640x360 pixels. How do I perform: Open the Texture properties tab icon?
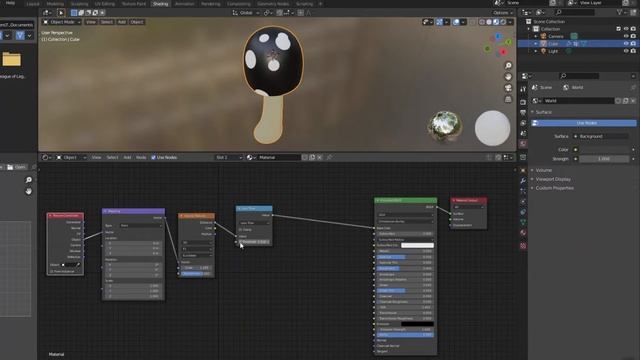(x=523, y=246)
